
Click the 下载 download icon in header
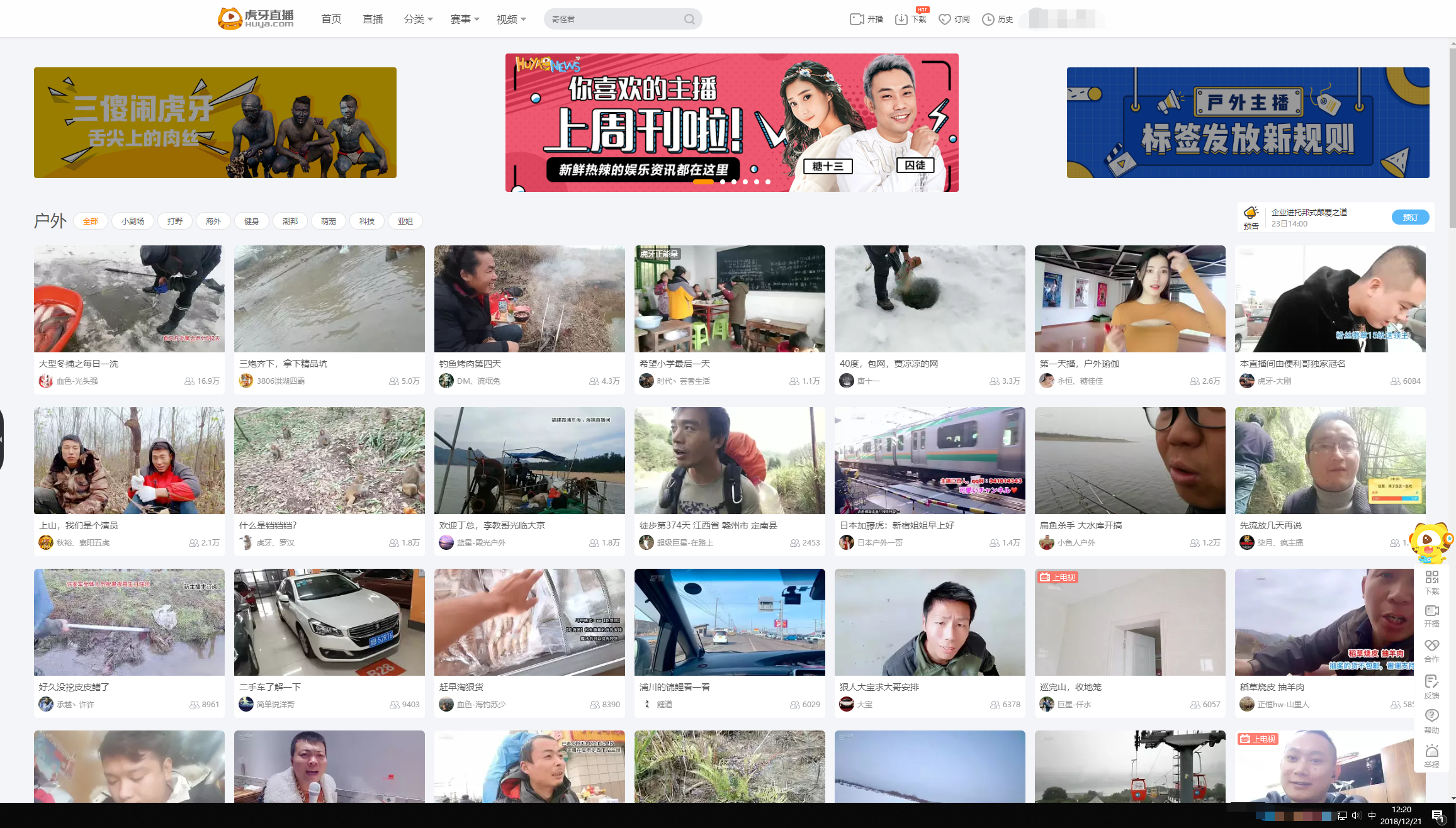click(x=901, y=20)
